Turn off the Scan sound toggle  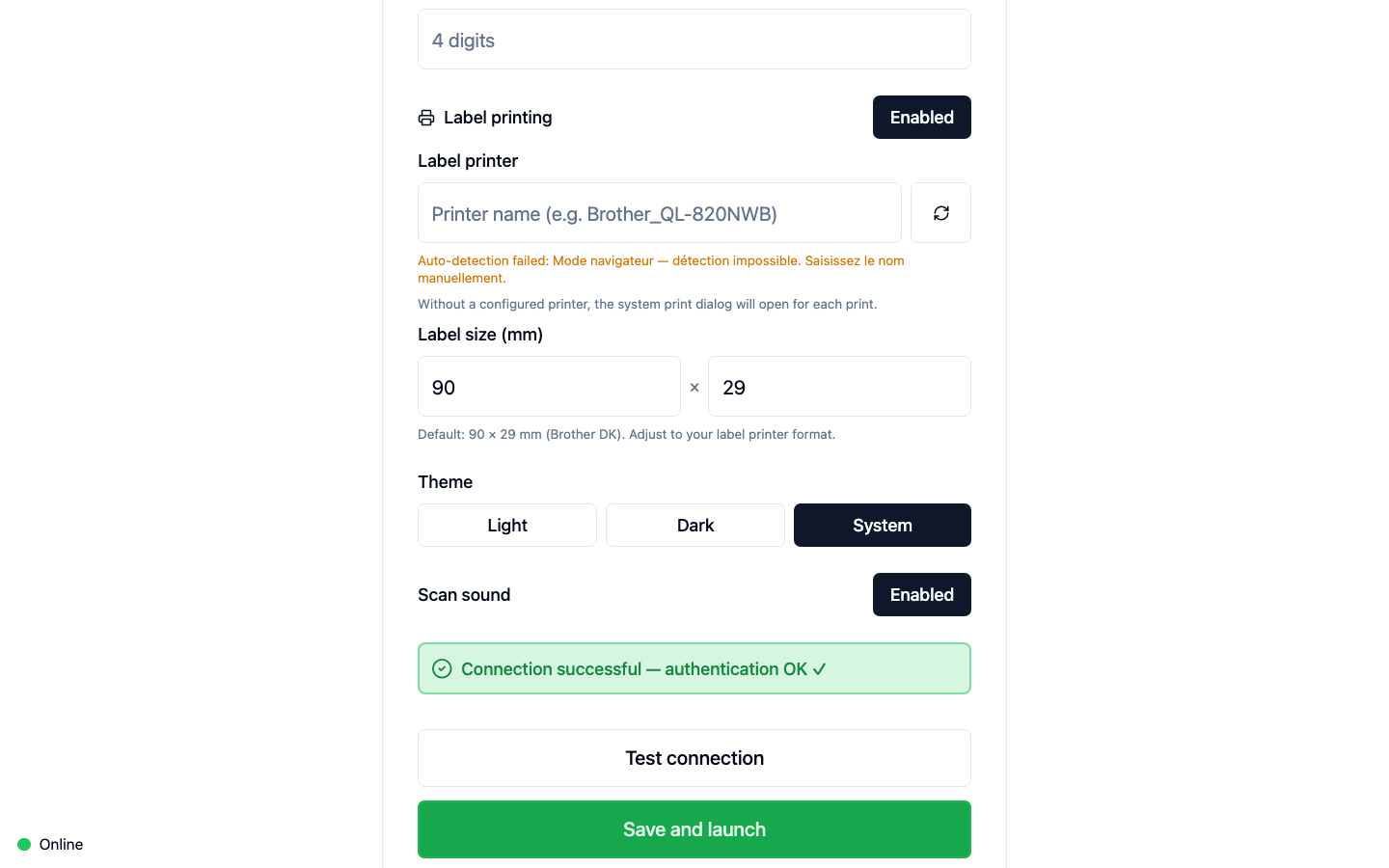point(921,595)
